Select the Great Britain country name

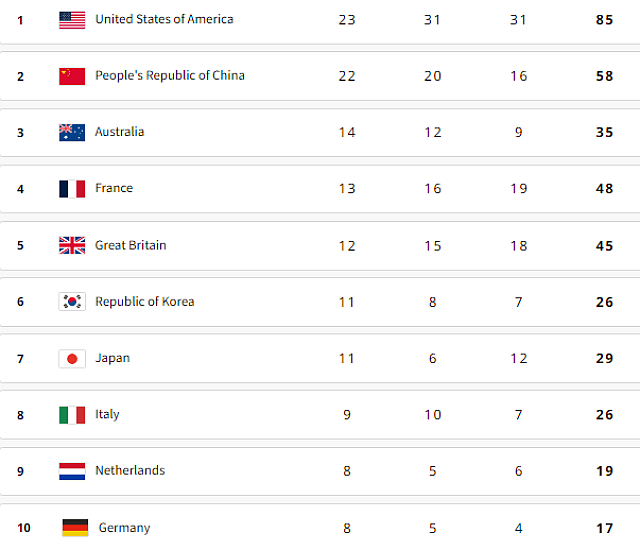(x=130, y=245)
